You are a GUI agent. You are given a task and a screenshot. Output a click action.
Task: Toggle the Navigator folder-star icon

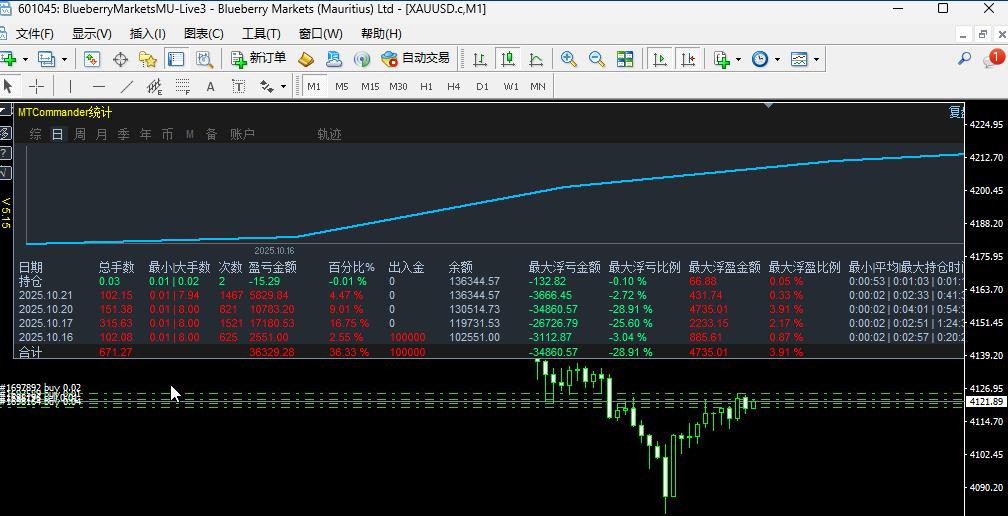(x=148, y=59)
